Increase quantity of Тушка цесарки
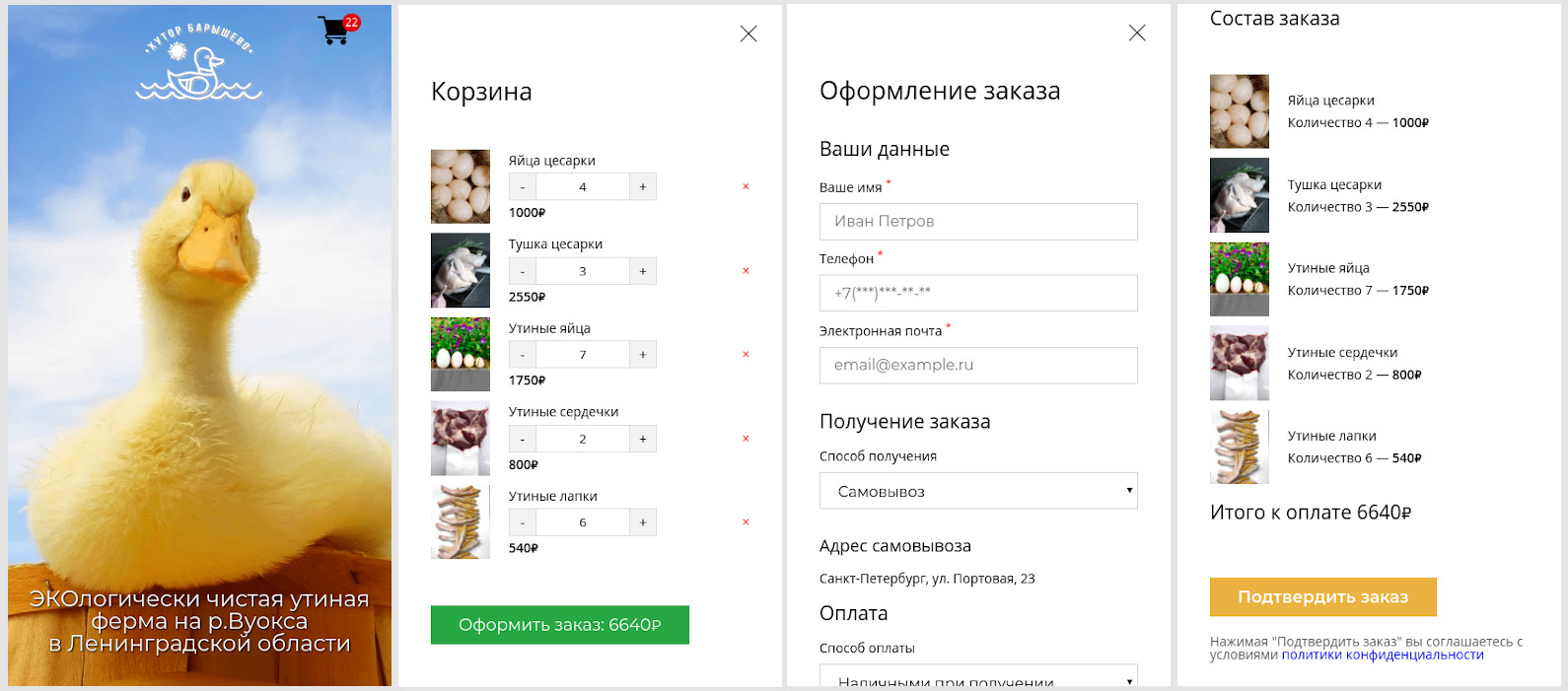 pos(643,271)
